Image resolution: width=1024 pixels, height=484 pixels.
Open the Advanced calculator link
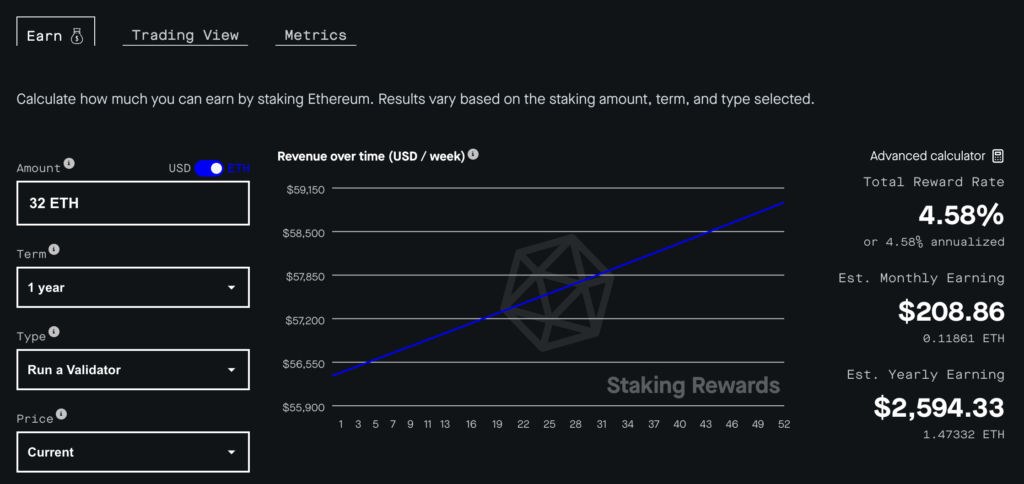tap(927, 156)
